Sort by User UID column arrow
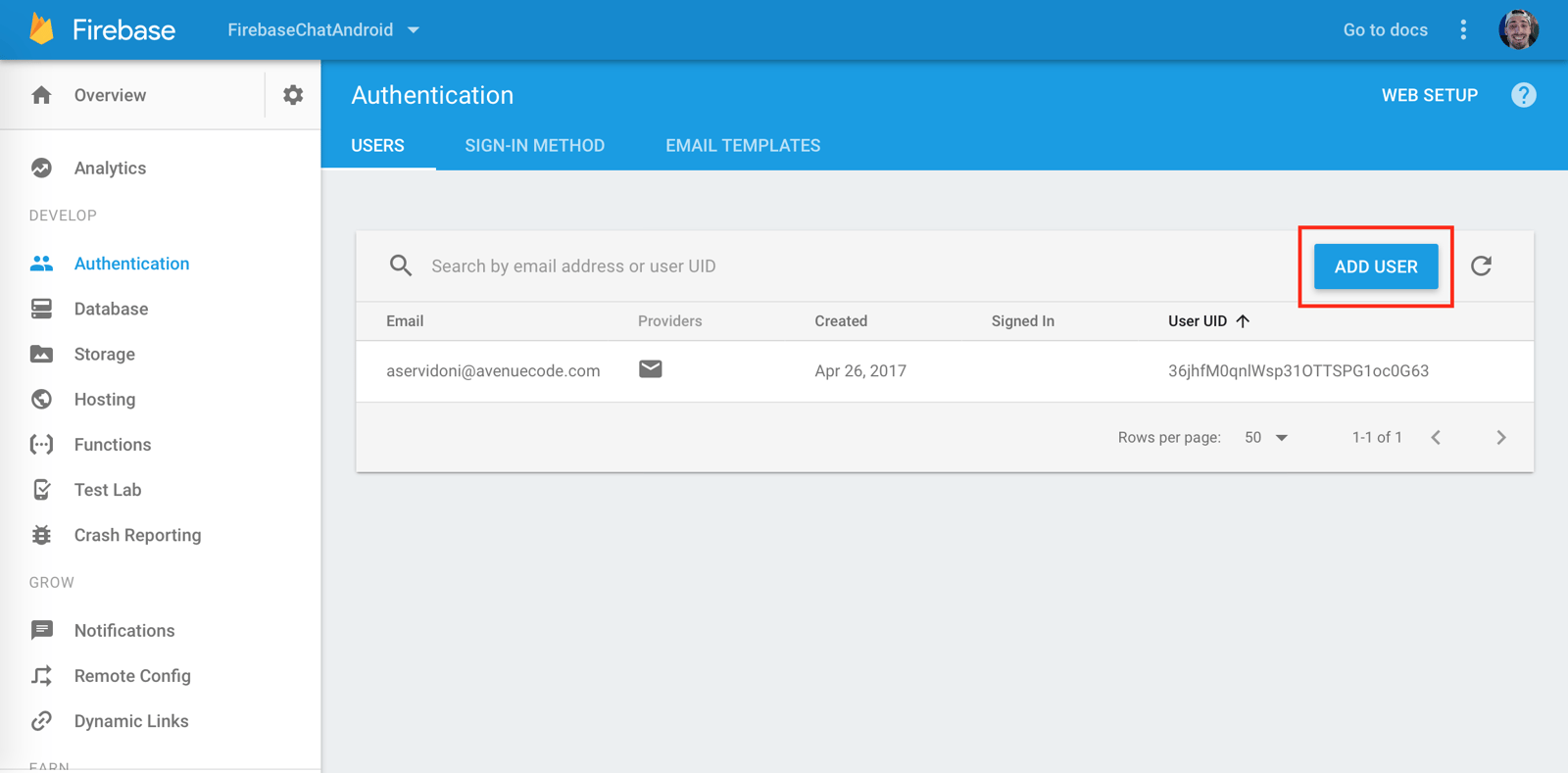Screen dimensions: 1568x773 pyautogui.click(x=1243, y=321)
